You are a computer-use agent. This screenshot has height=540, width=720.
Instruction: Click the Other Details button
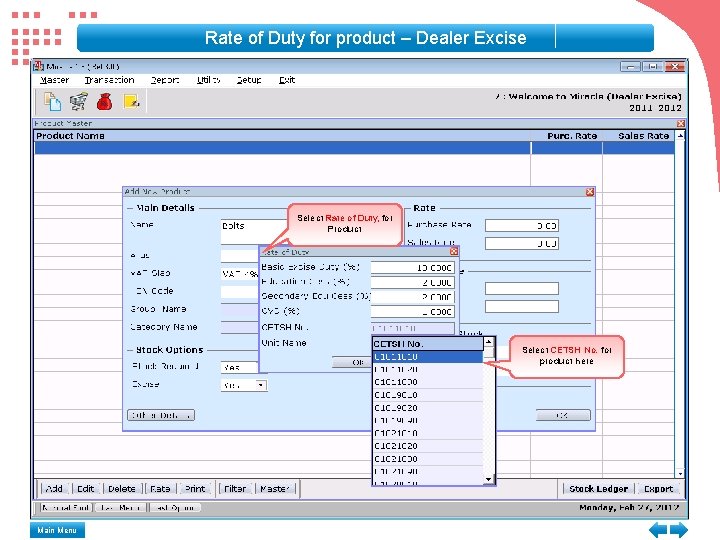click(x=161, y=415)
